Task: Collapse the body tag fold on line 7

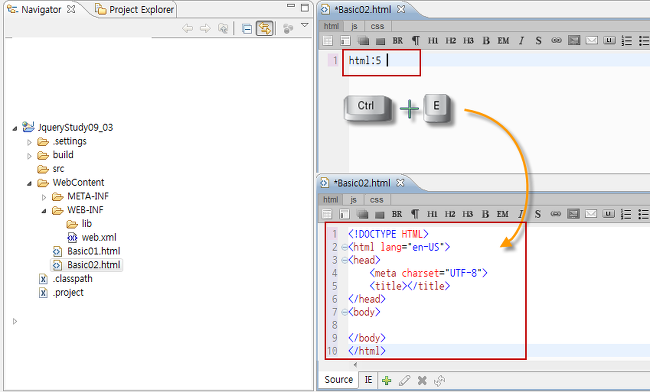Action: click(344, 312)
